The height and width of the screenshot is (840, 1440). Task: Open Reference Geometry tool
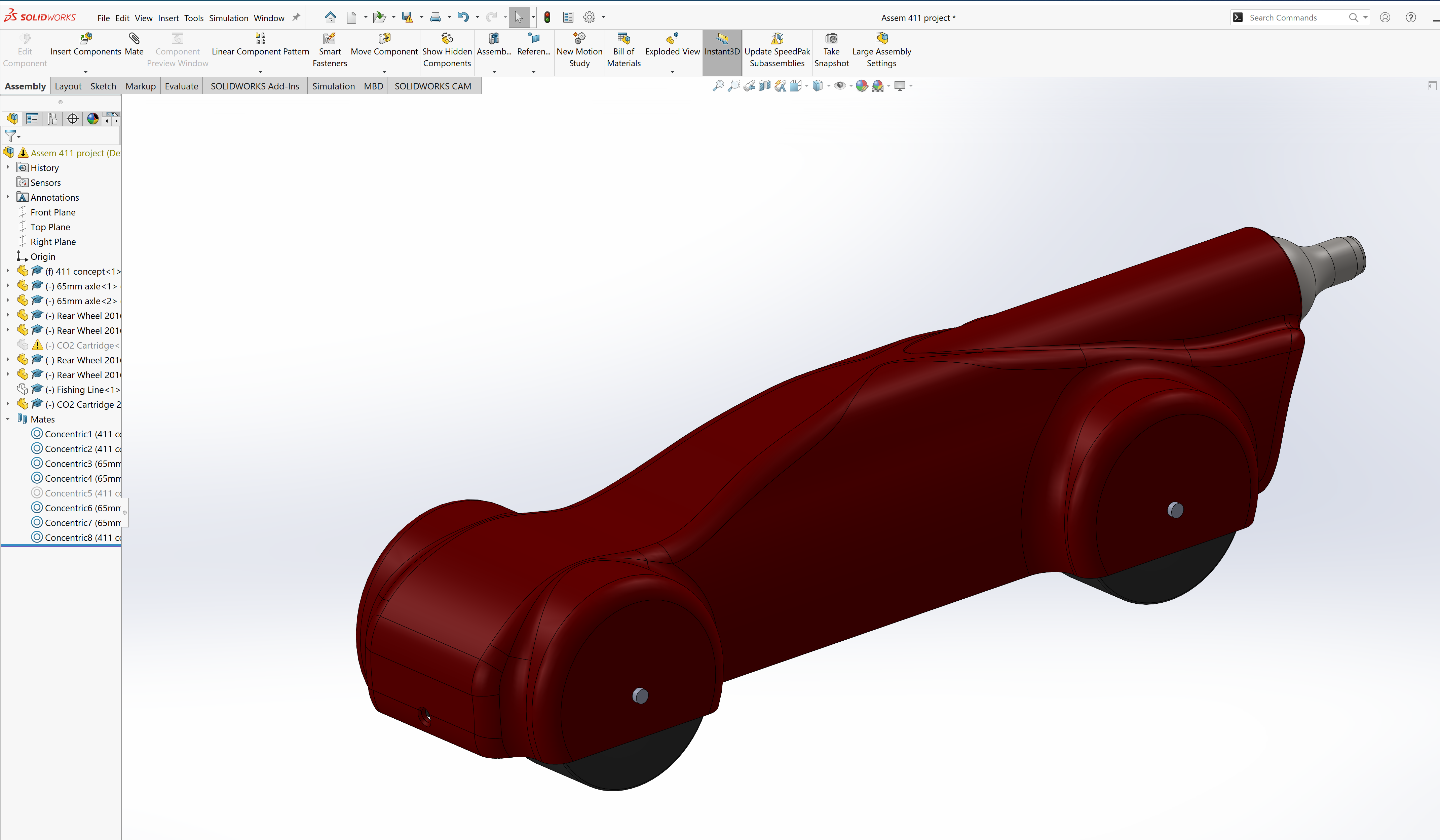click(x=534, y=45)
